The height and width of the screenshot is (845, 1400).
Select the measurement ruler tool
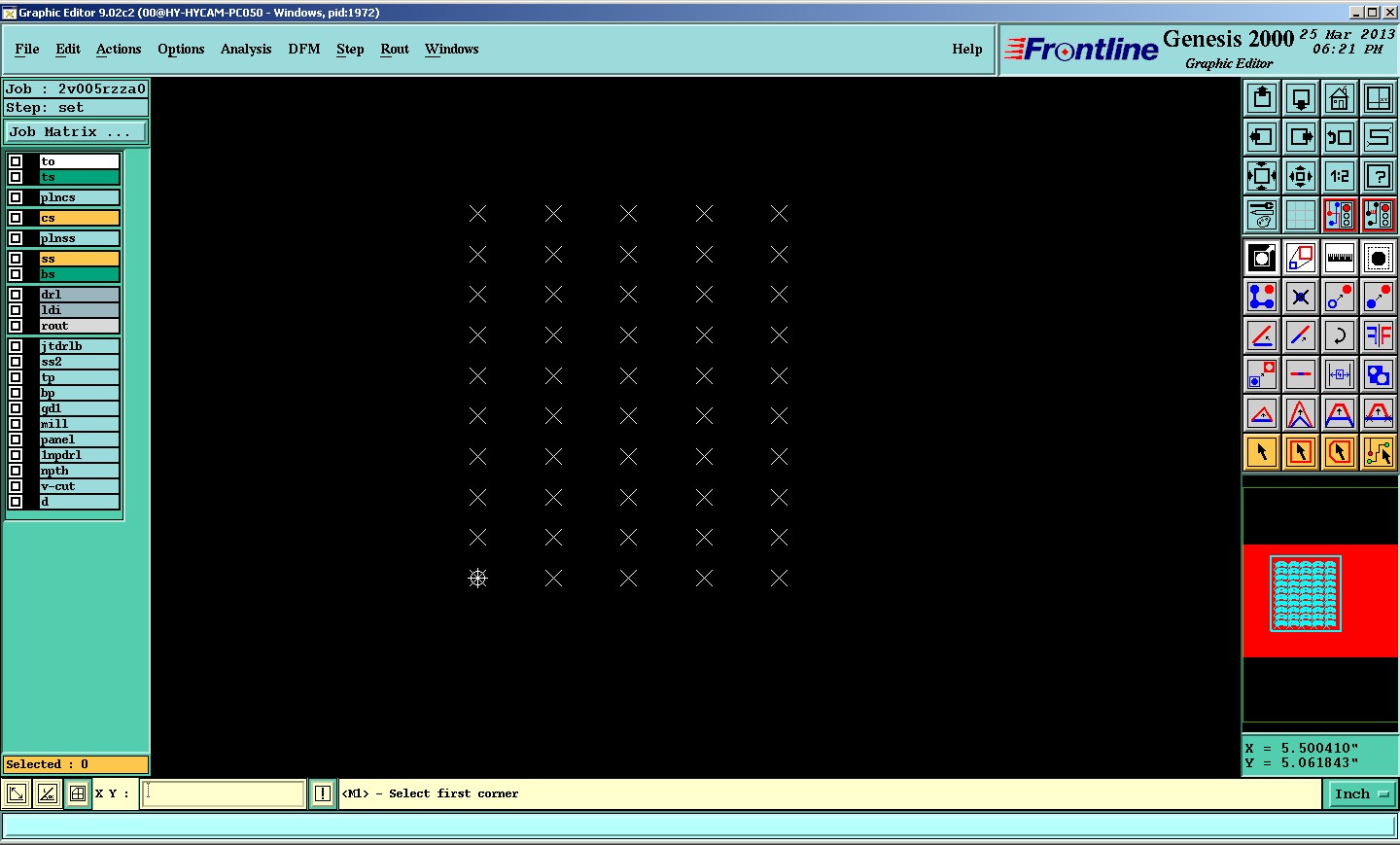(x=1340, y=258)
